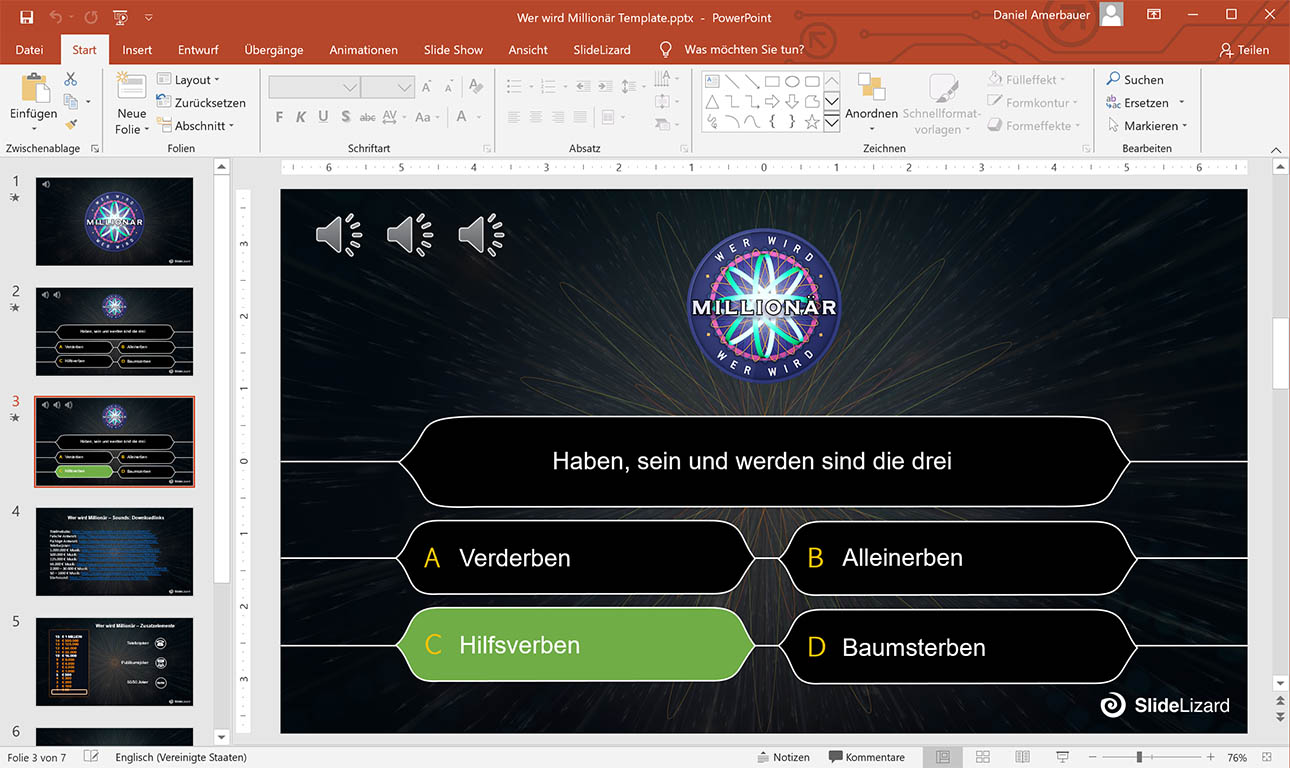
Task: Run spell check icon in status bar
Action: pyautogui.click(x=91, y=757)
